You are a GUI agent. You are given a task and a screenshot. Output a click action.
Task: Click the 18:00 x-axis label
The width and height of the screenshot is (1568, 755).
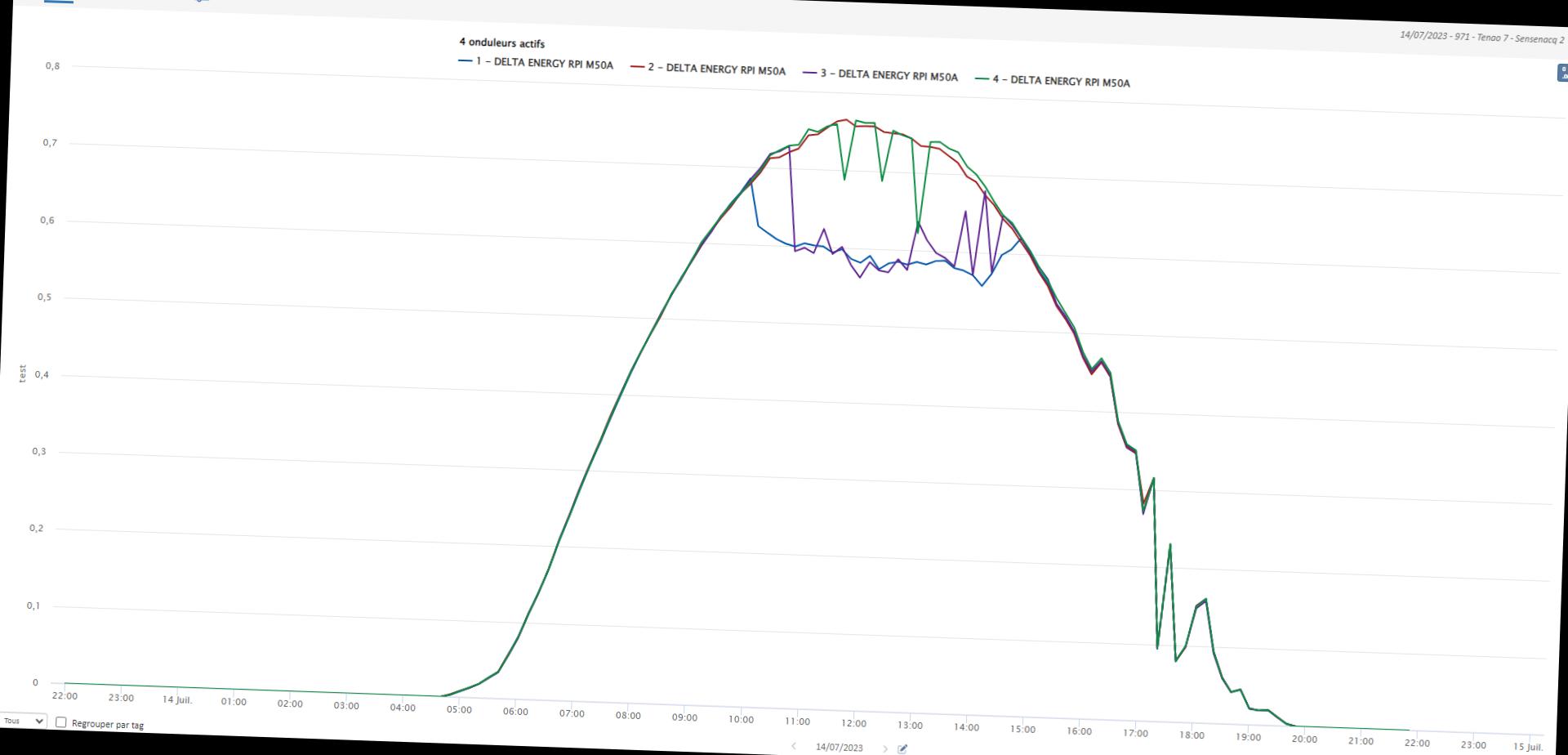[1192, 735]
